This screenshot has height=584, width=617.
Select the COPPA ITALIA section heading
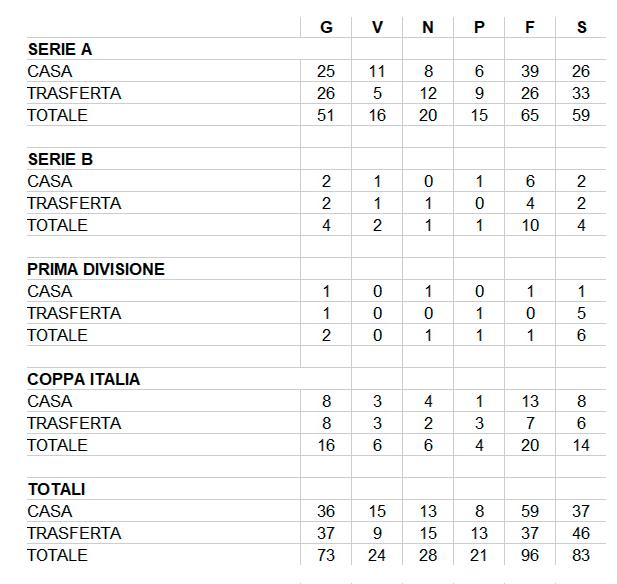tap(84, 379)
